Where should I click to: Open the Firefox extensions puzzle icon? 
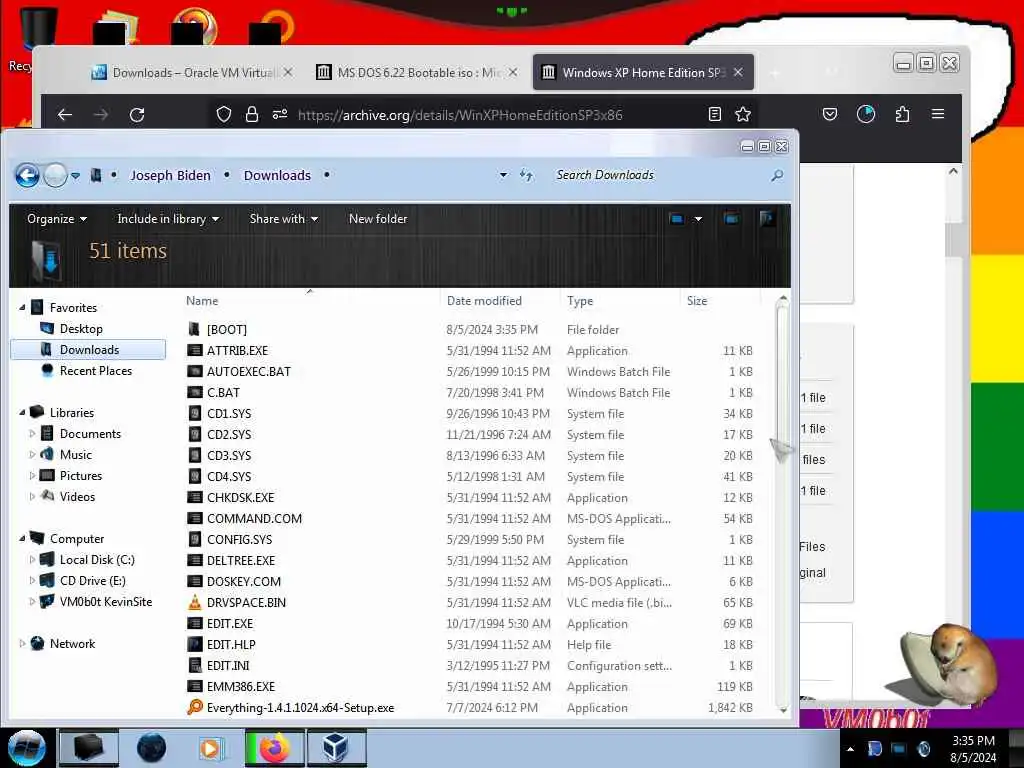pyautogui.click(x=902, y=114)
